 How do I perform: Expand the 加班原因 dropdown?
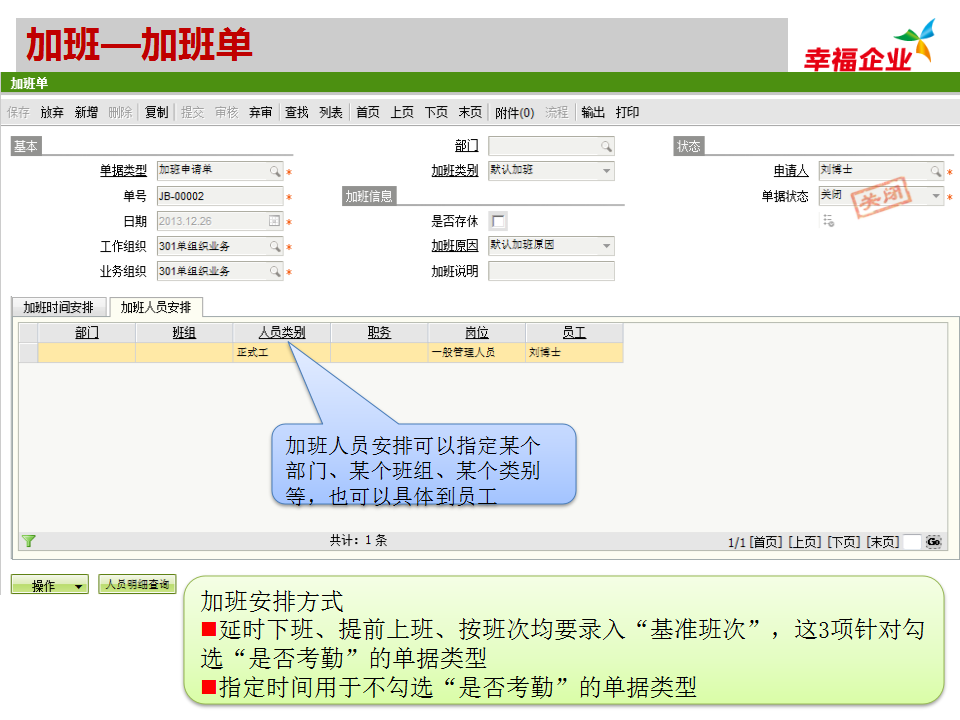[606, 246]
